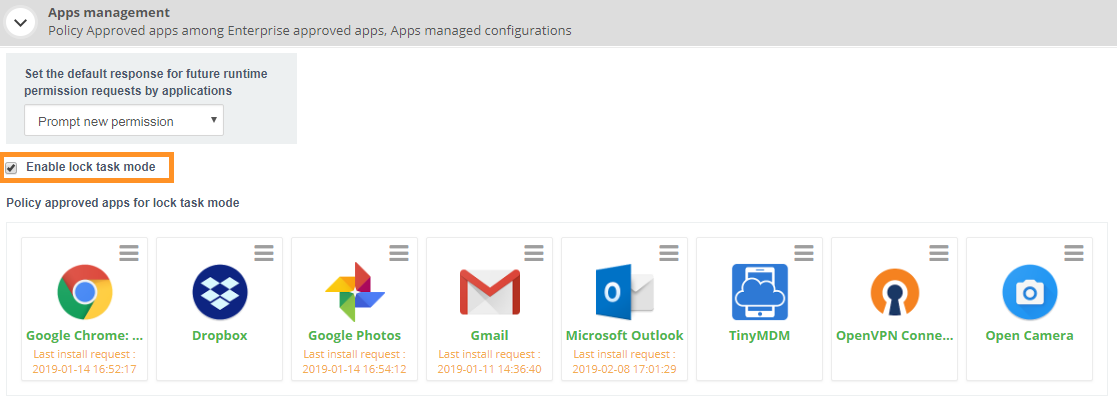Viewport: 1117px width, 404px height.
Task: Click the Apps management header title
Action: (x=109, y=13)
